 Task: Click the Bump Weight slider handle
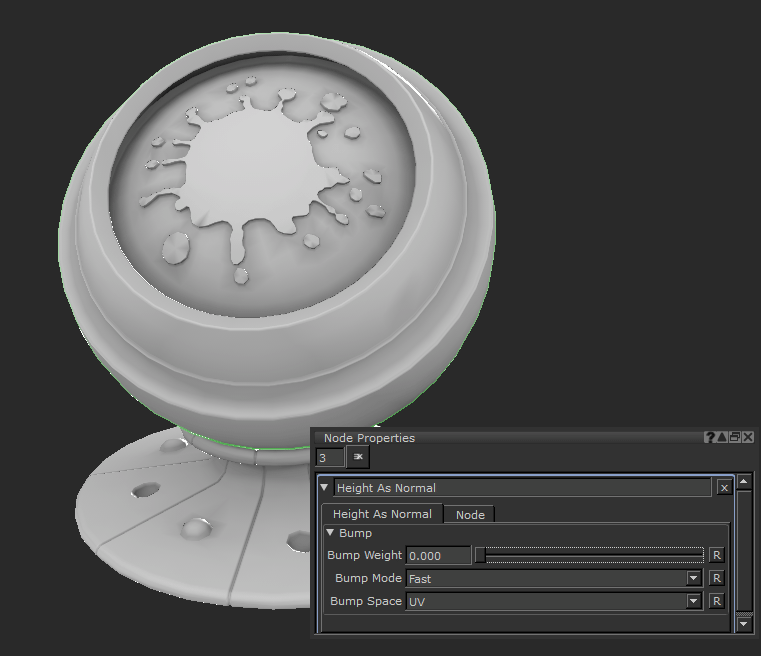pyautogui.click(x=480, y=555)
